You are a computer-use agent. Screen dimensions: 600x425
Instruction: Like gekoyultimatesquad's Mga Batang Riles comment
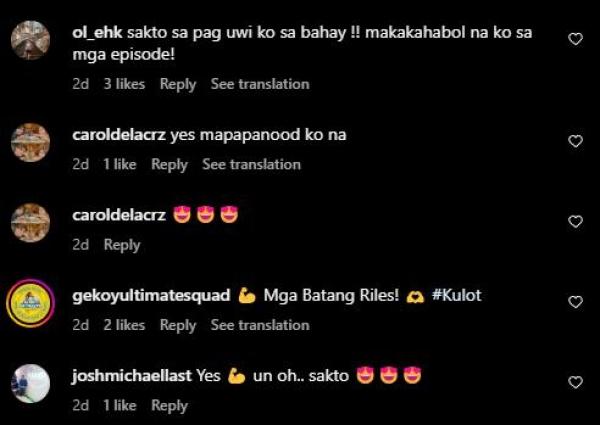575,302
